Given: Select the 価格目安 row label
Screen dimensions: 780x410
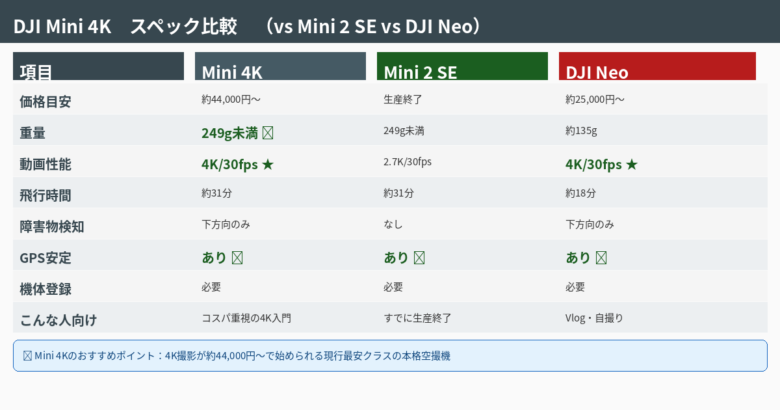Looking at the screenshot, I should (45, 102).
